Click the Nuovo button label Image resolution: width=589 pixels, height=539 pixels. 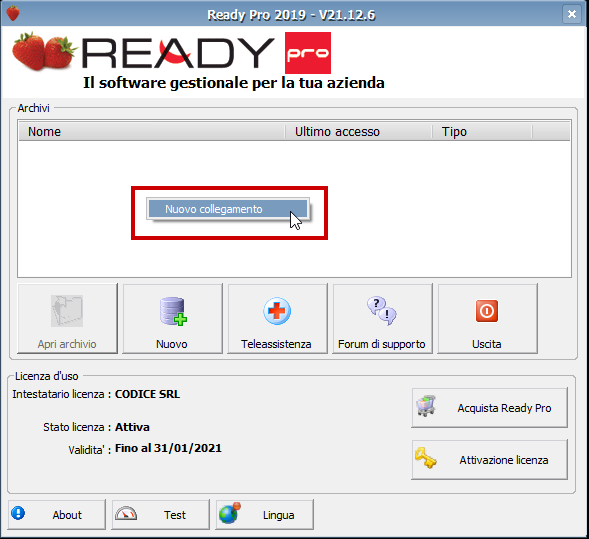[172, 344]
